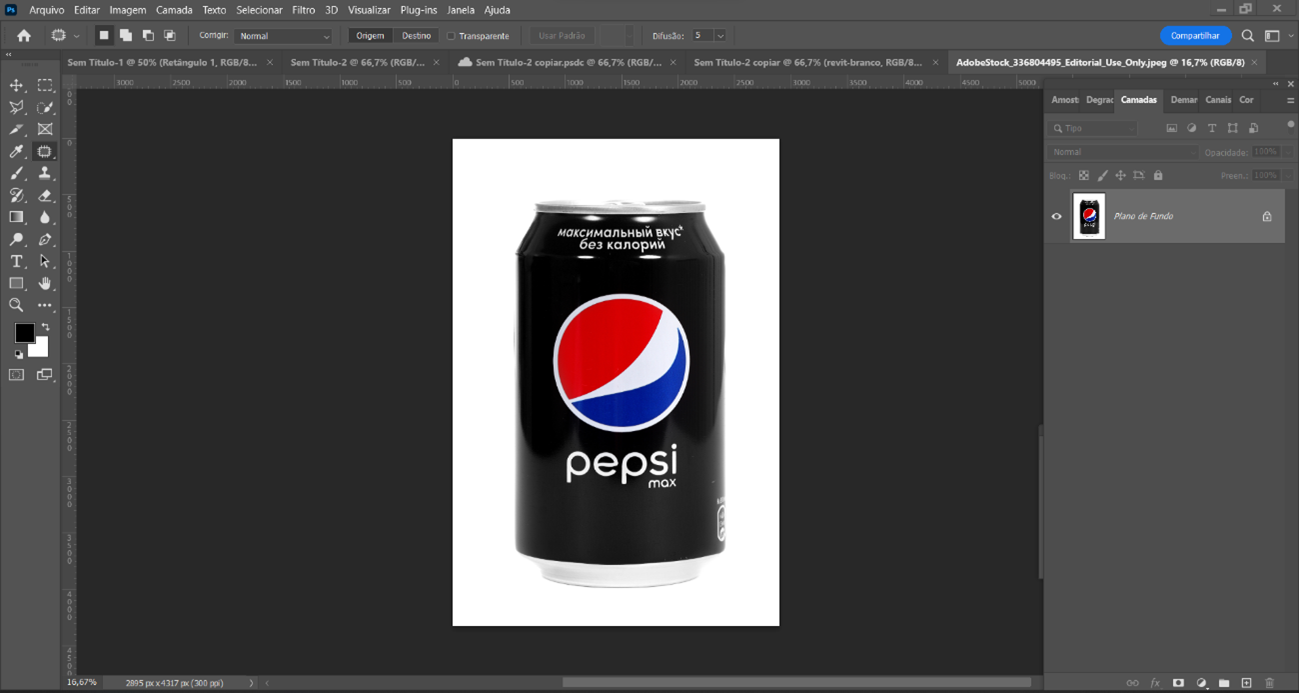Viewport: 1299px width, 693px height.
Task: Toggle Quick Mask mode
Action: 17,375
